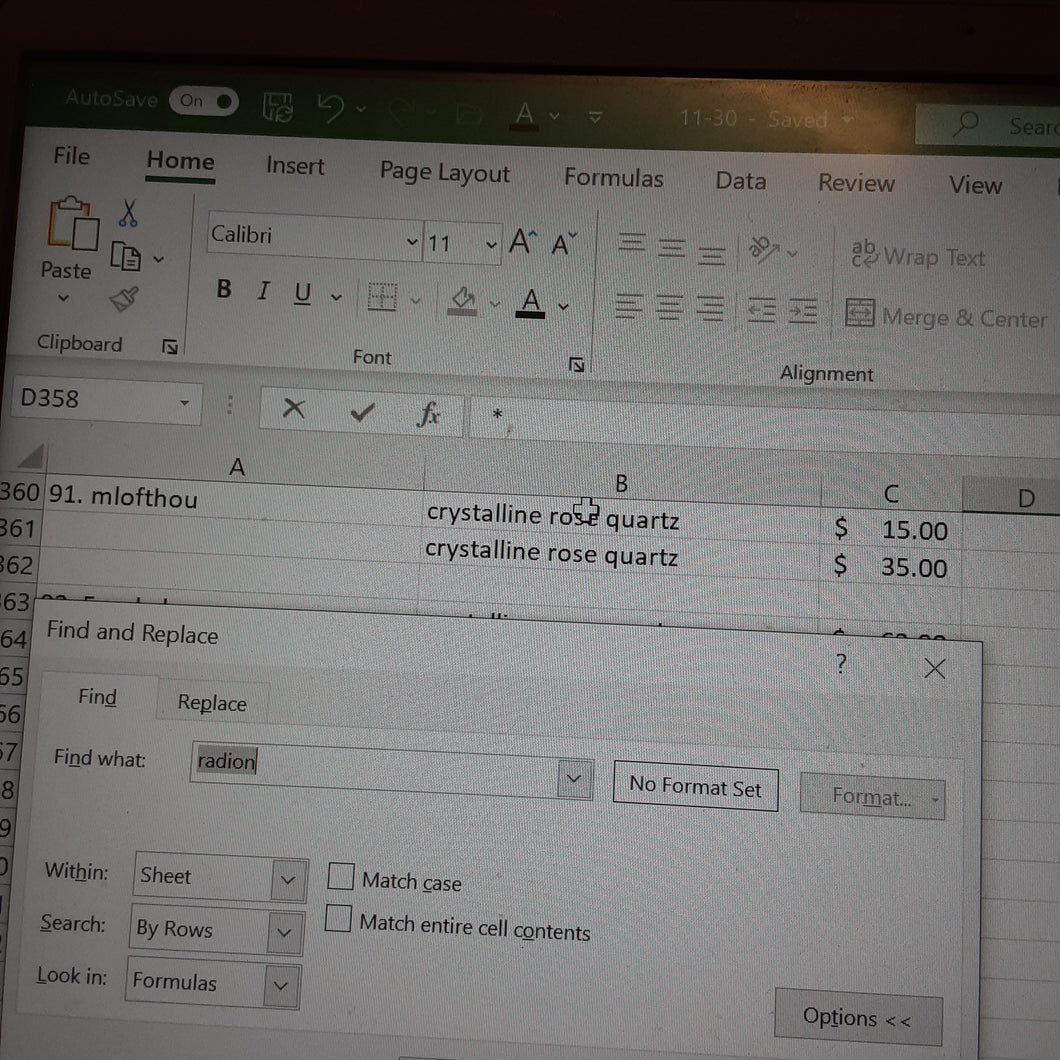Screen dimensions: 1060x1060
Task: Switch to the Review tab
Action: [856, 183]
